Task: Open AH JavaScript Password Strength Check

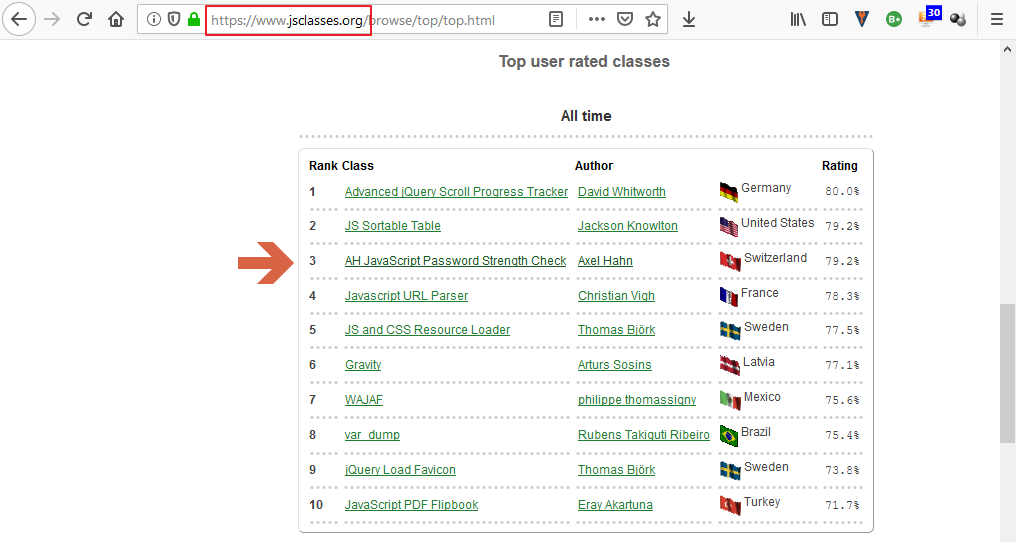Action: pyautogui.click(x=456, y=261)
